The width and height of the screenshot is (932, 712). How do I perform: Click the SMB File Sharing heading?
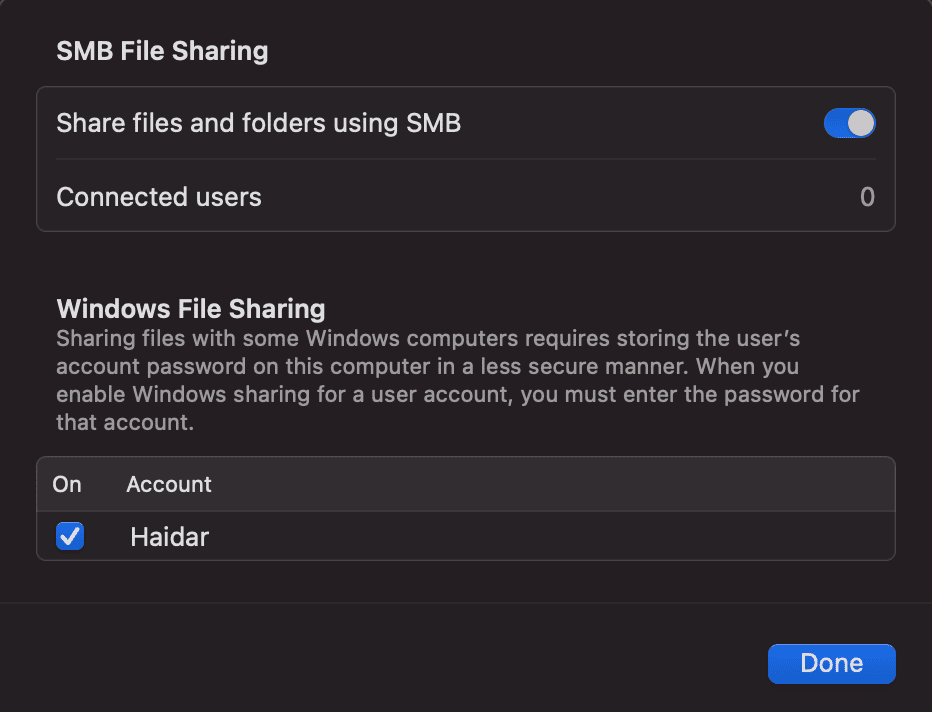(x=162, y=51)
